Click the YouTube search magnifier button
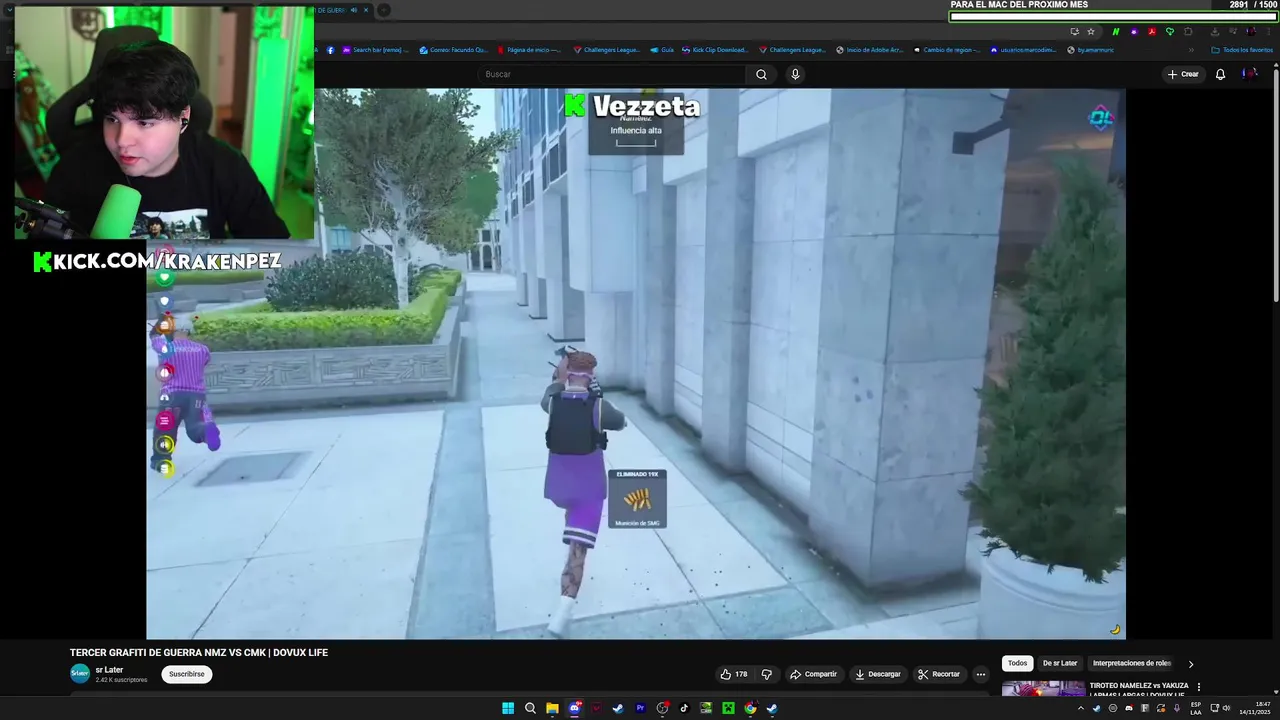The height and width of the screenshot is (720, 1280). click(761, 74)
